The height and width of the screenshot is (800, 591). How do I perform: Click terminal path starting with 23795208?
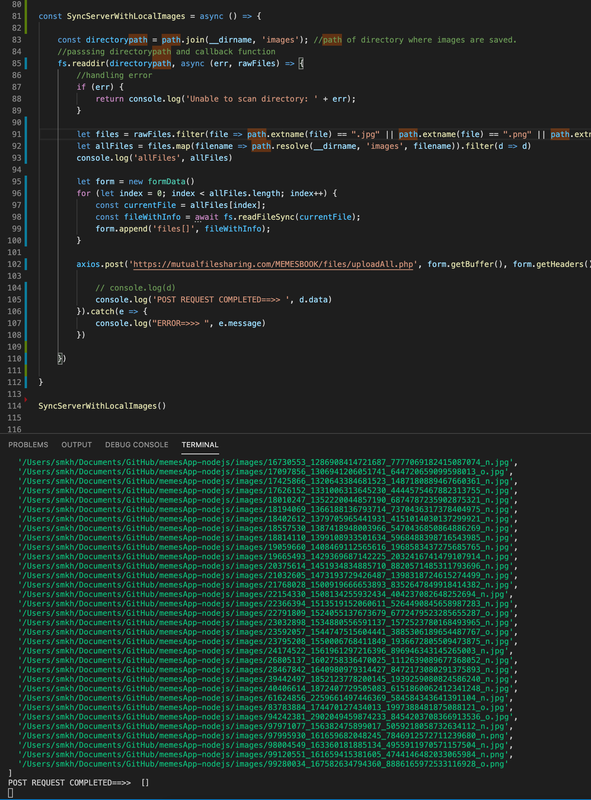pyautogui.click(x=268, y=642)
